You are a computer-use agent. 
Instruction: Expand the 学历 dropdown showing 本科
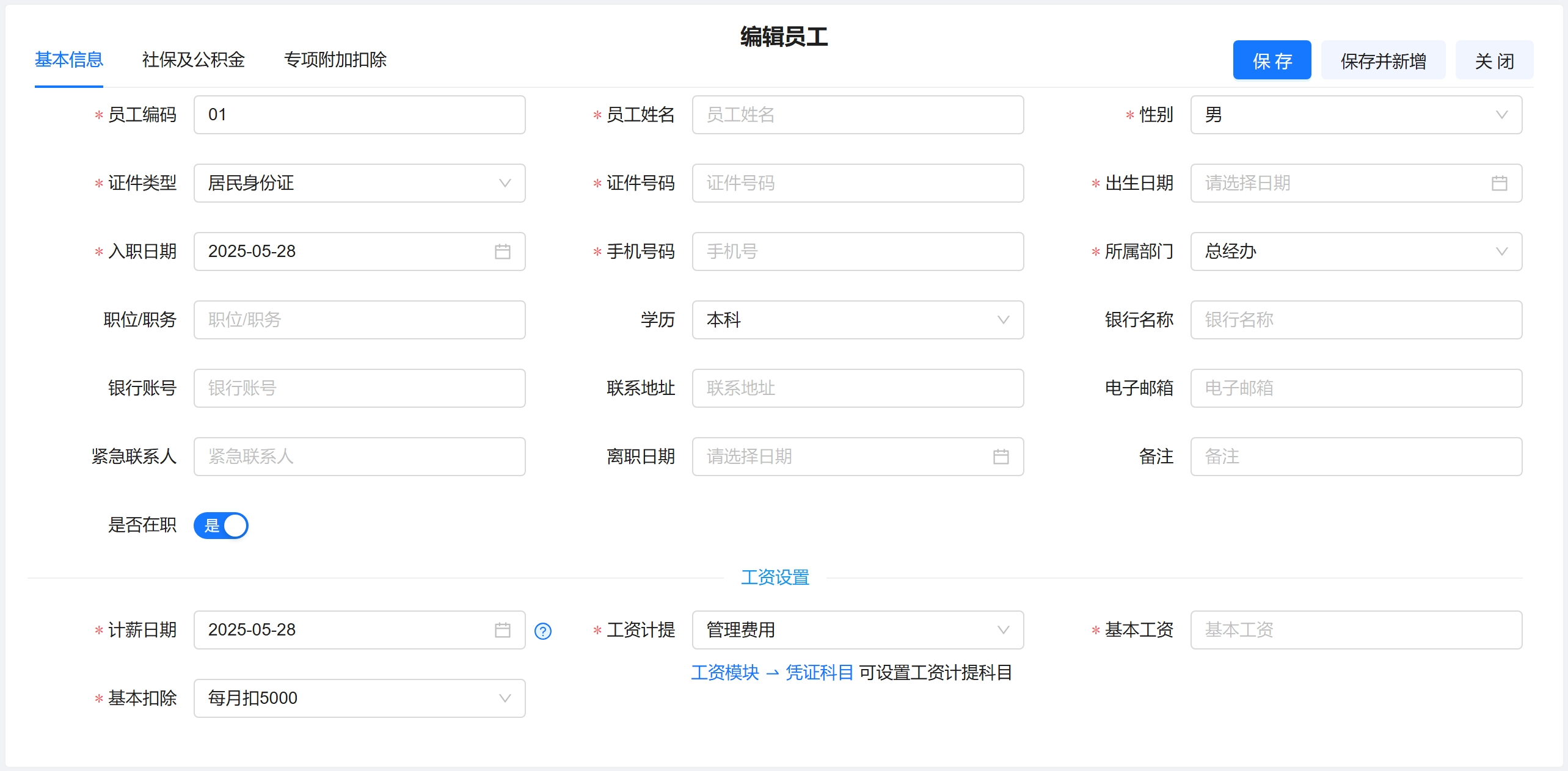[x=857, y=320]
